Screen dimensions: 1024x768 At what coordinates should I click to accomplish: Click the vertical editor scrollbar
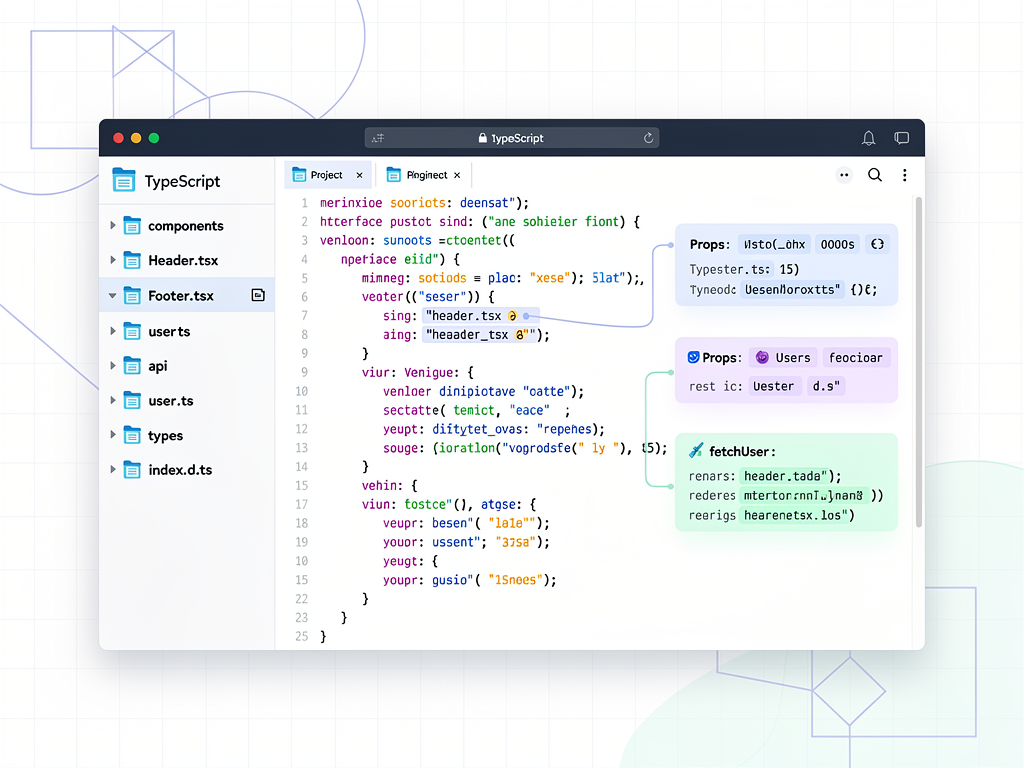click(x=918, y=361)
